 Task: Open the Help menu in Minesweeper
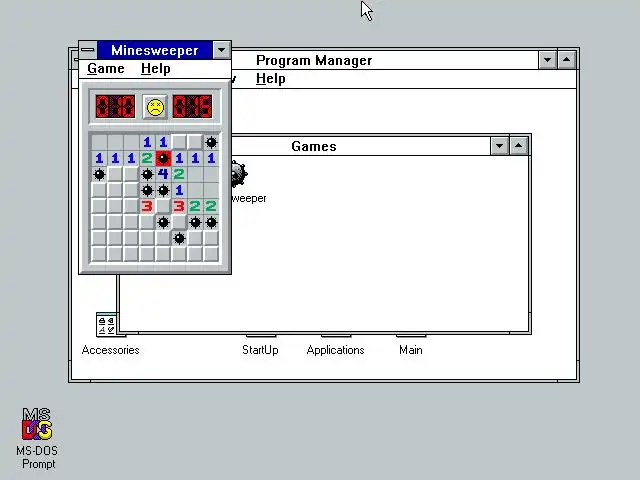pyautogui.click(x=156, y=69)
